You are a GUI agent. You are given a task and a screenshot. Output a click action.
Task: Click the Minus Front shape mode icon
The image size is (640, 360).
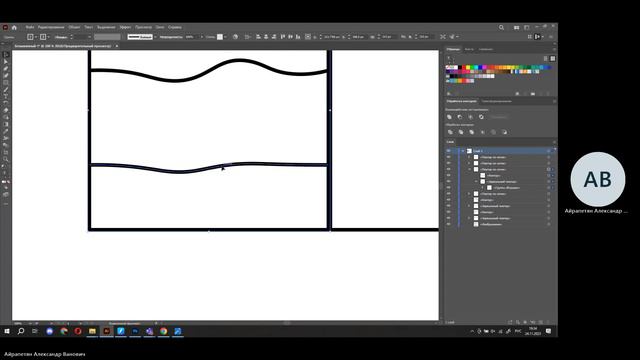tap(460, 117)
